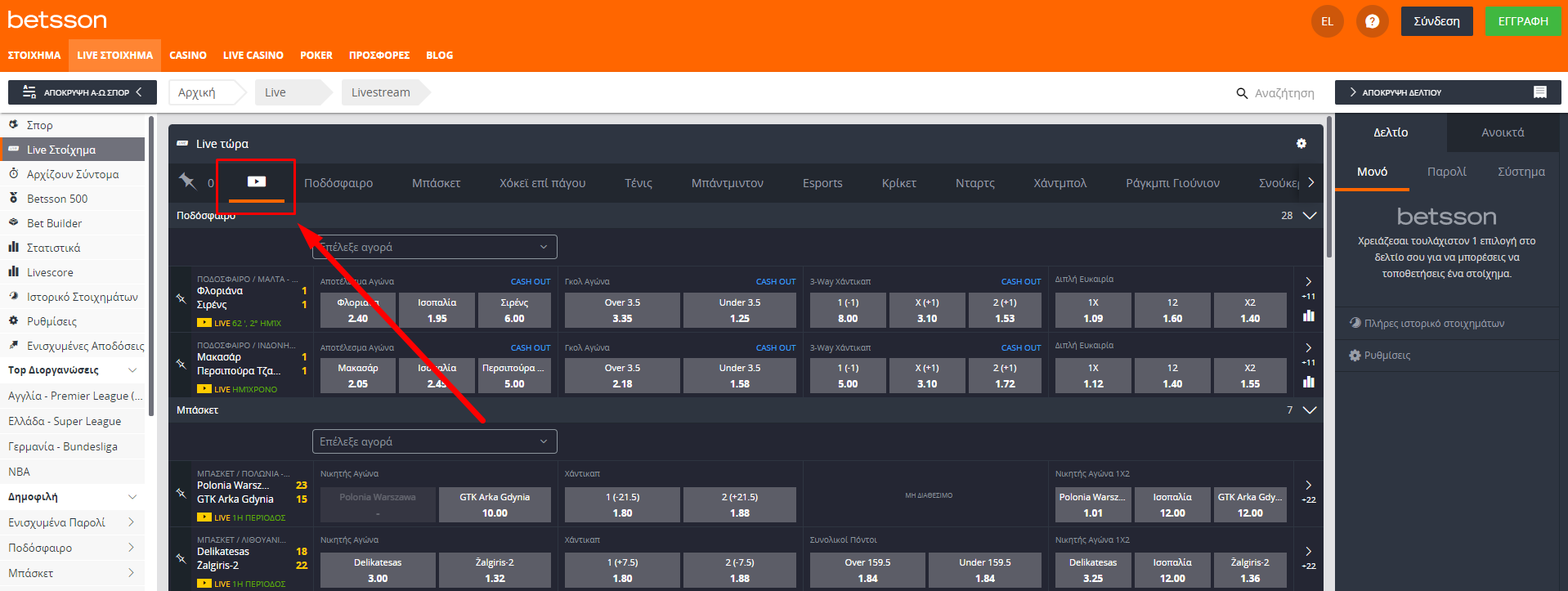Click the main content scrollbar
This screenshot has height=591, width=1568.
(1329, 188)
